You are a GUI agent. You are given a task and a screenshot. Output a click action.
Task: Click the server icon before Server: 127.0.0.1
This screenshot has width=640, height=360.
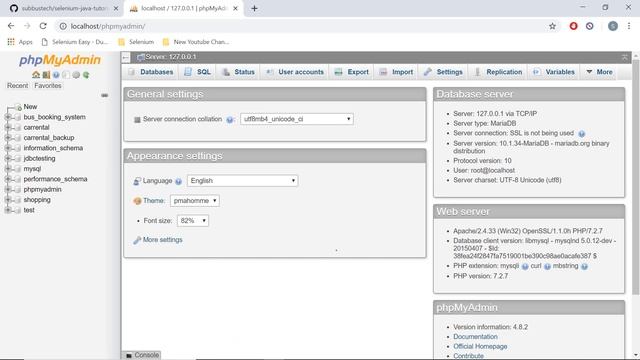tap(140, 57)
